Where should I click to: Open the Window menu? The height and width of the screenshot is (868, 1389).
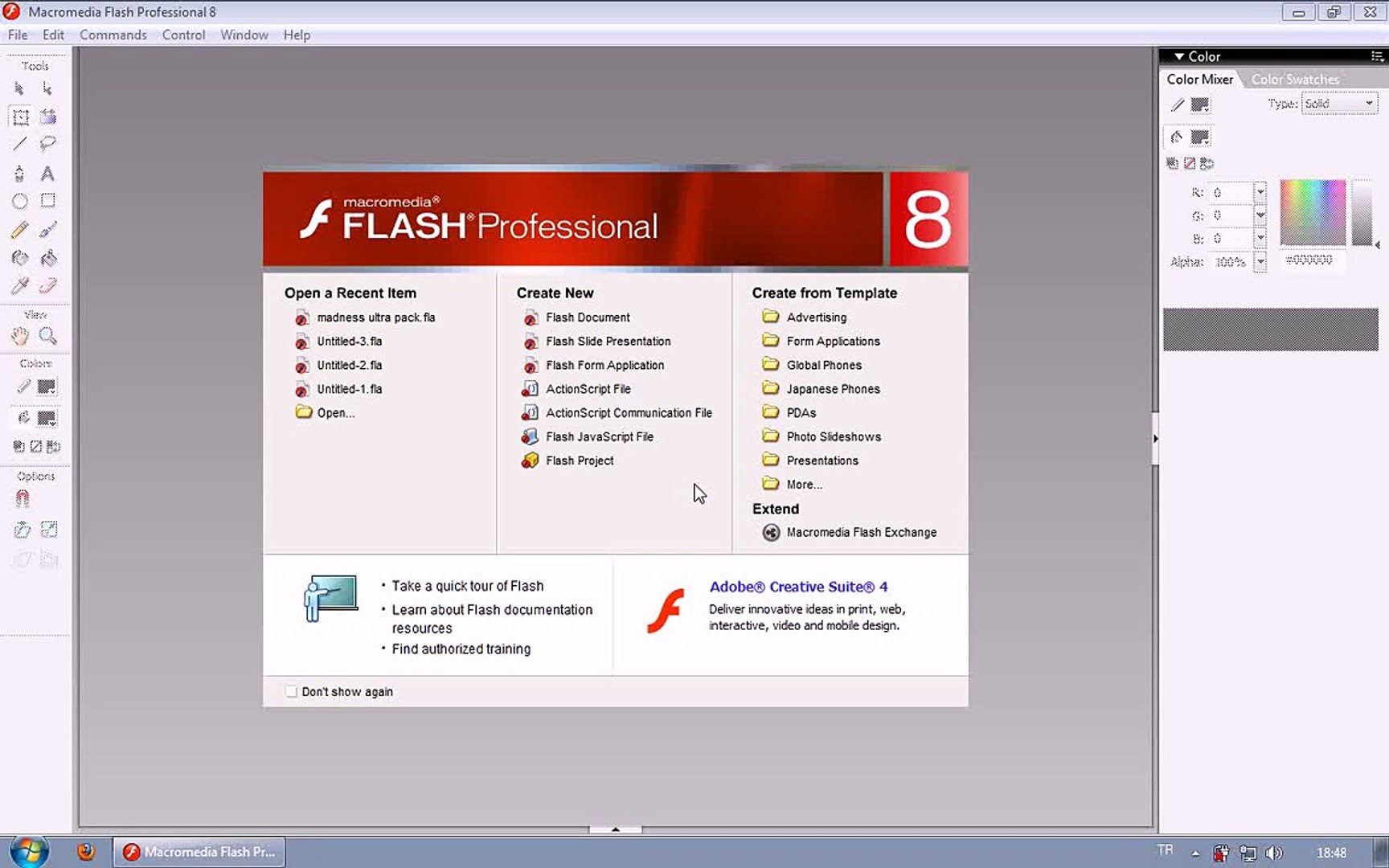click(244, 35)
